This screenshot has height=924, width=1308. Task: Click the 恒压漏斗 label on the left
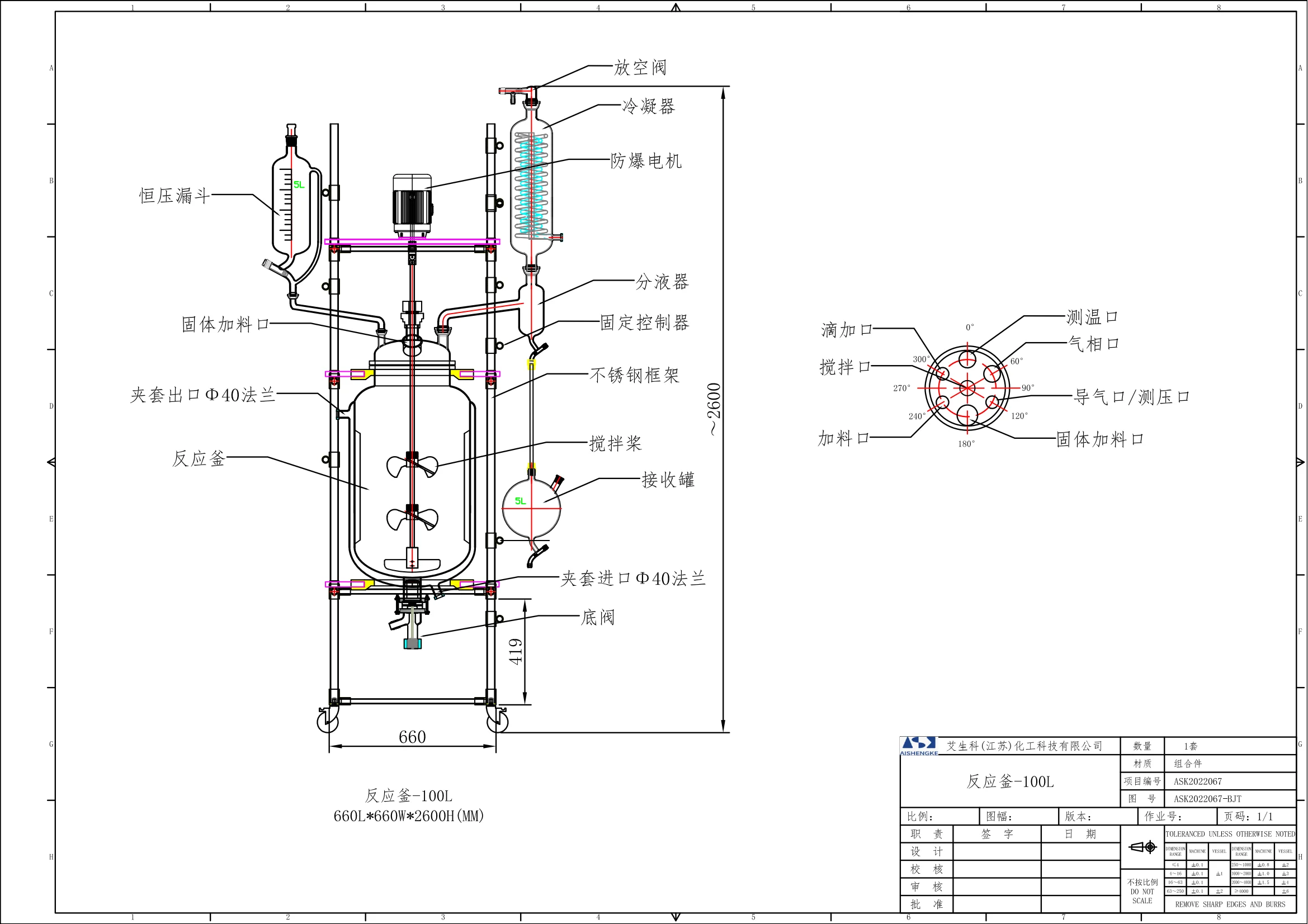point(174,196)
